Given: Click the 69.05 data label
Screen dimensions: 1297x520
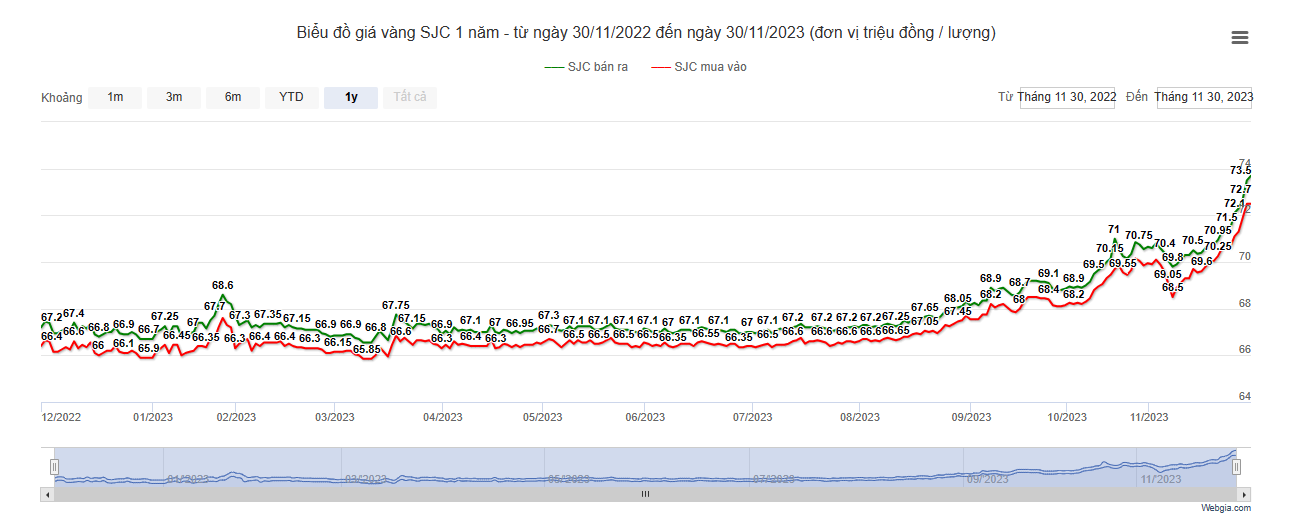Looking at the screenshot, I should coord(1167,274).
